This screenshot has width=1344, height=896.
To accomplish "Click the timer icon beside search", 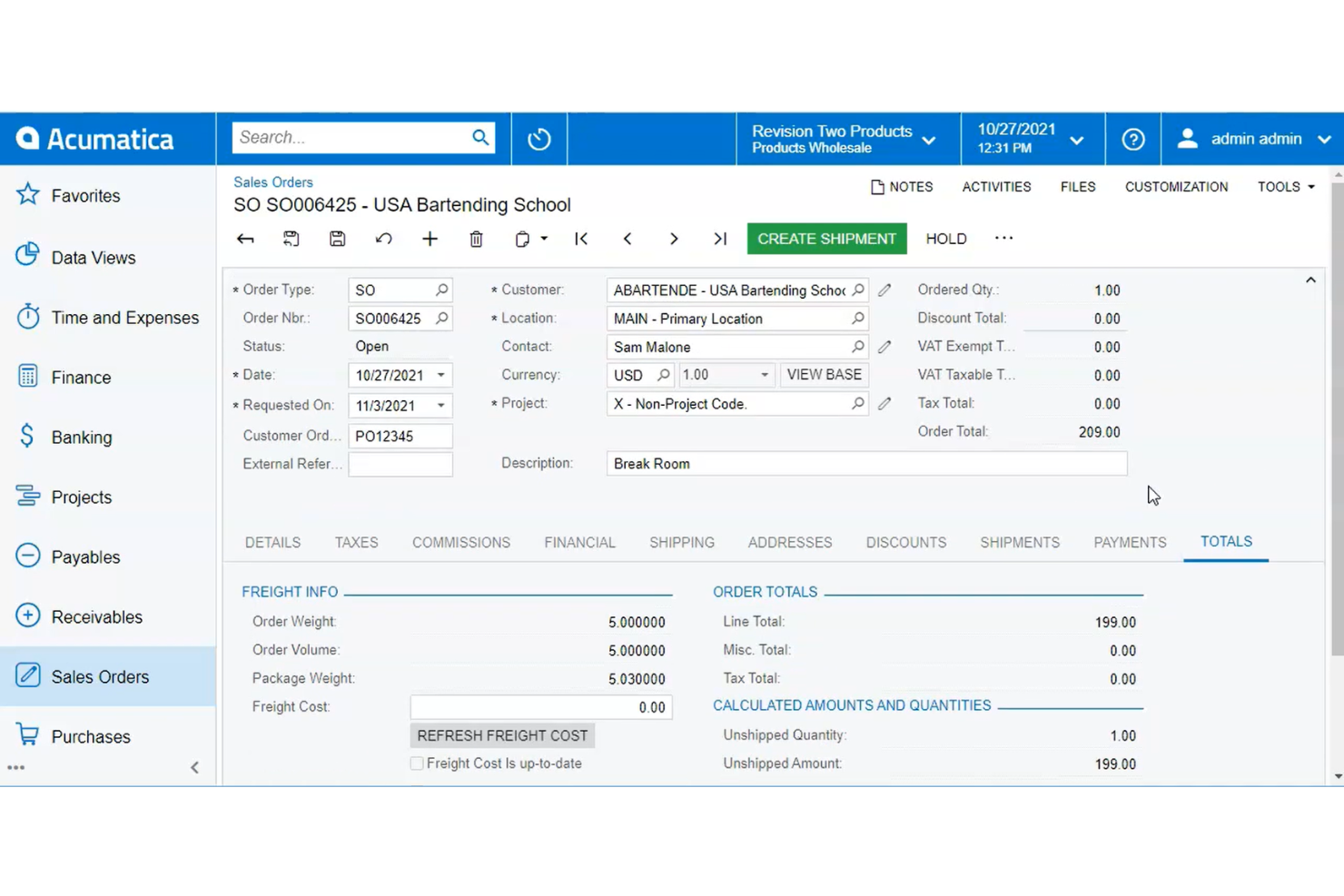I will click(x=539, y=139).
